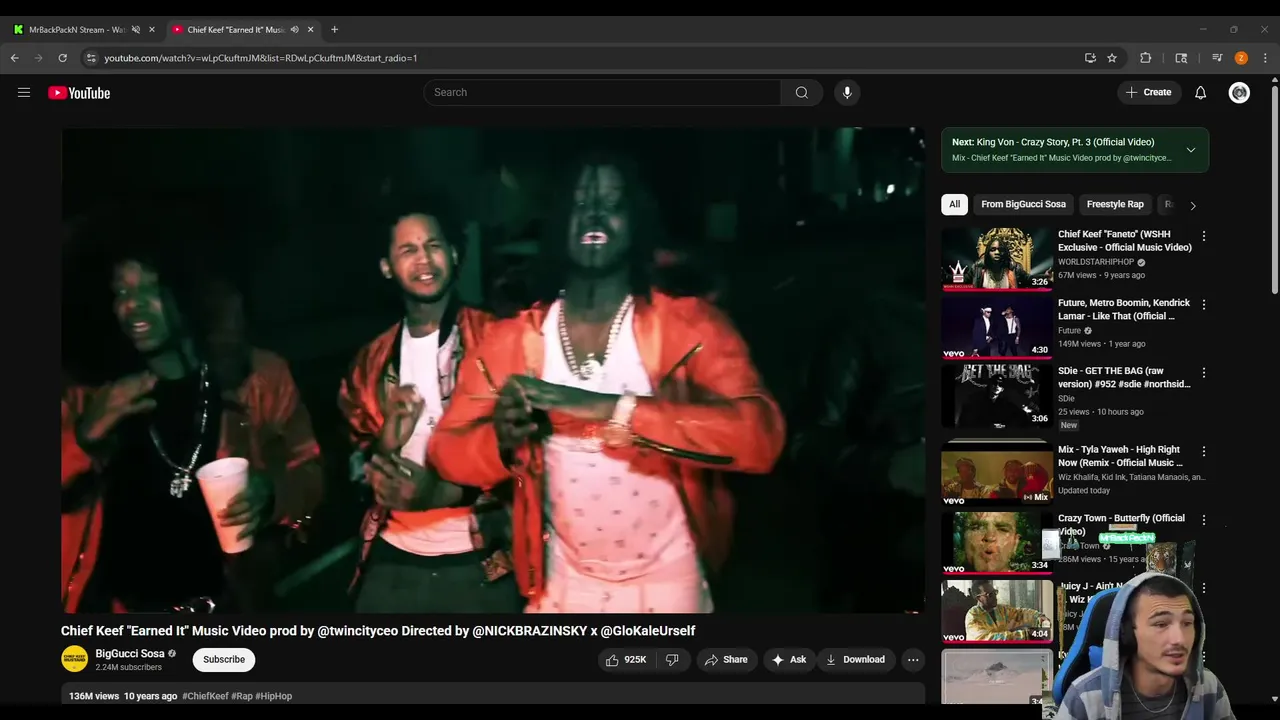Open the Chrome three-dot menu
Image resolution: width=1280 pixels, height=720 pixels.
(x=1265, y=58)
